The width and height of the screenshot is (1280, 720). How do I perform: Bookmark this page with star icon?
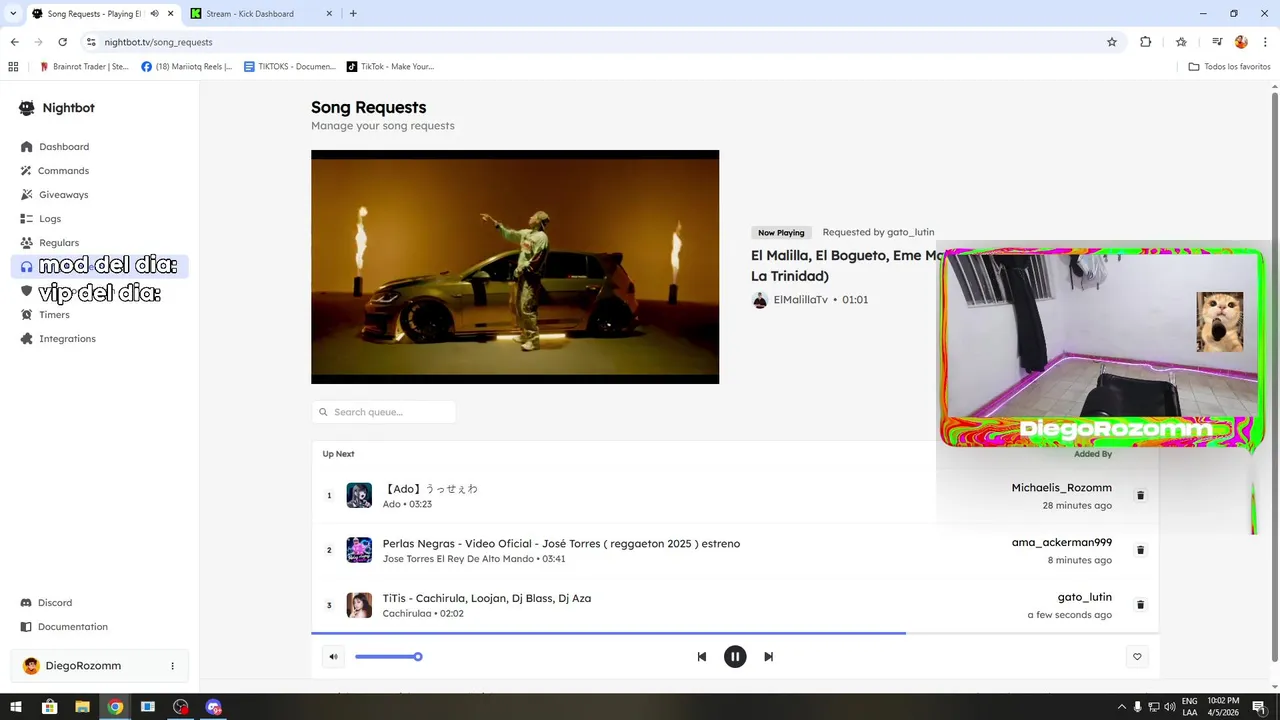point(1111,42)
